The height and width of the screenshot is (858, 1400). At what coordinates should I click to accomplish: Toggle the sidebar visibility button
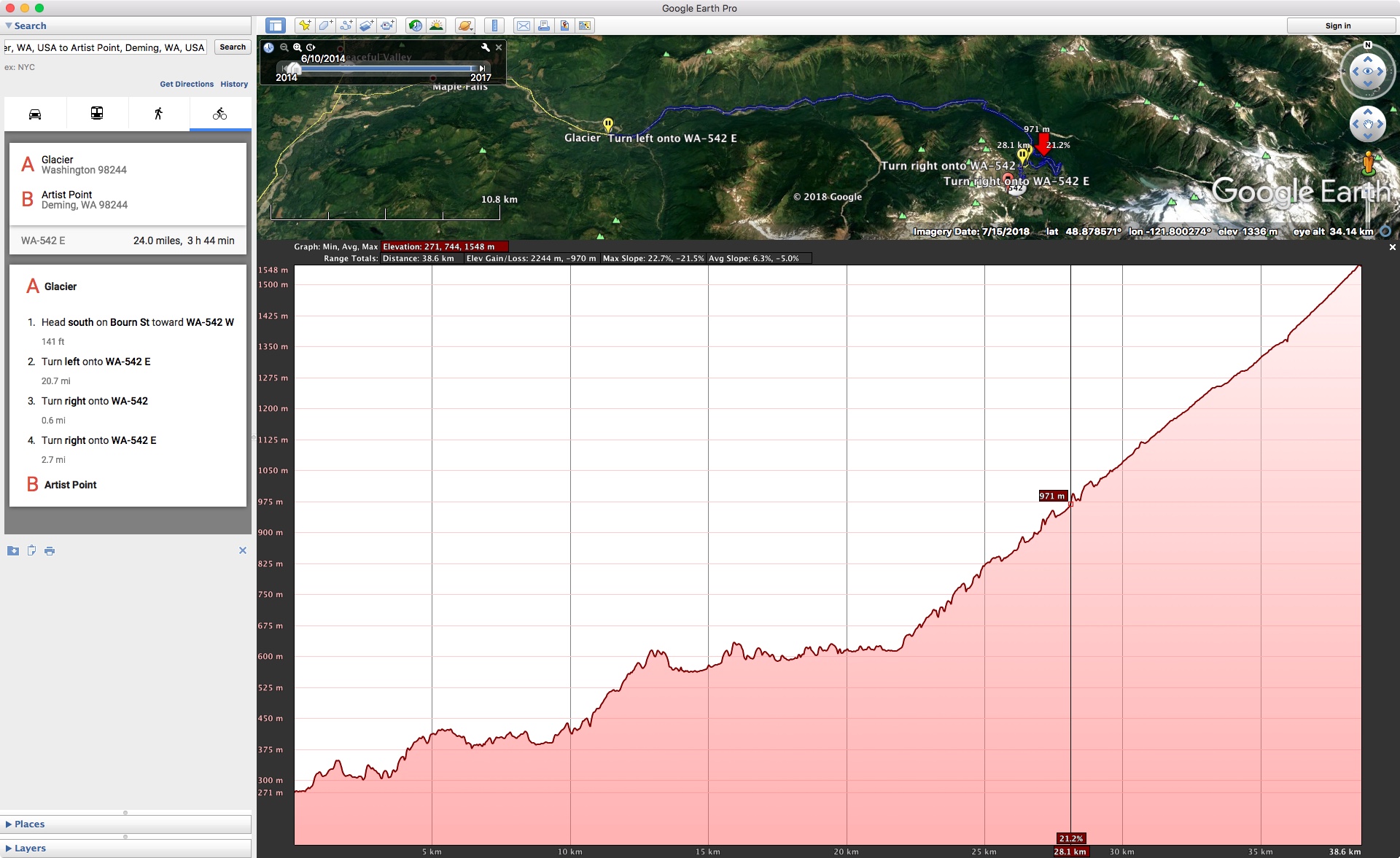click(x=275, y=26)
